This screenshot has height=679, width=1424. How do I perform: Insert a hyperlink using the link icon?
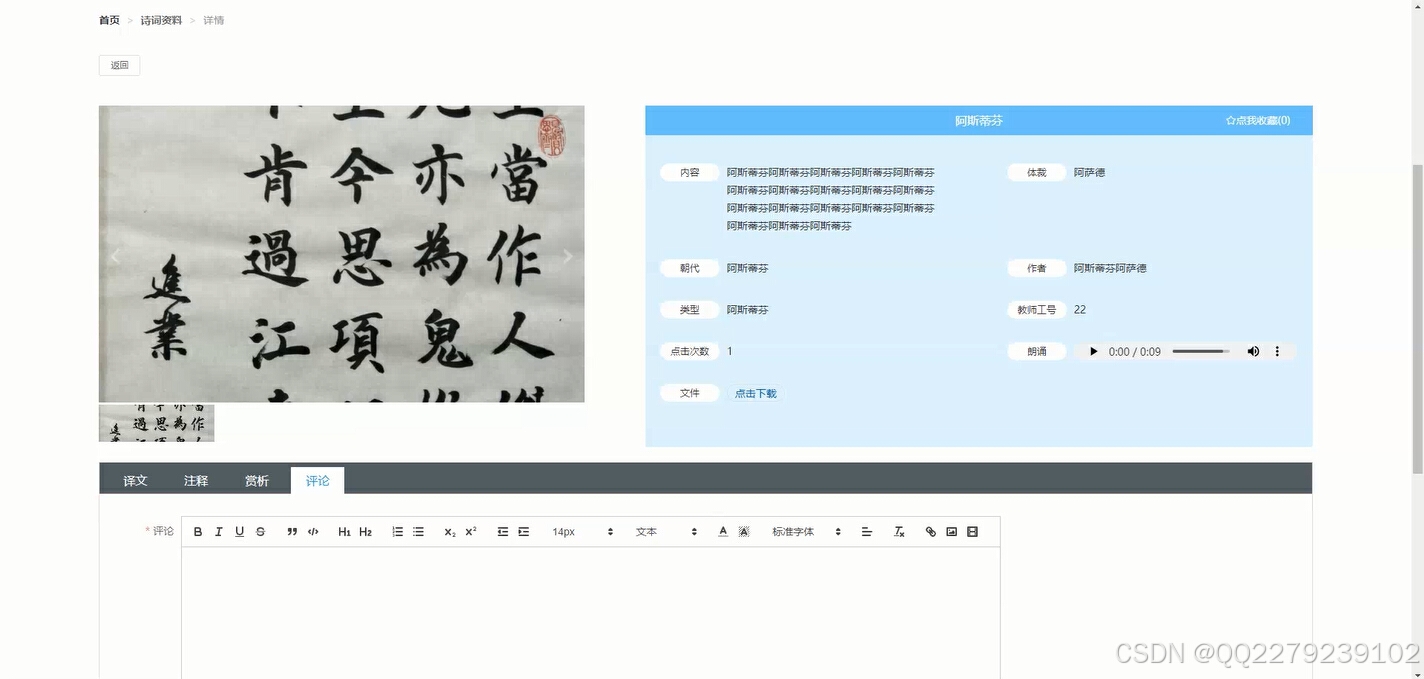pyautogui.click(x=929, y=531)
